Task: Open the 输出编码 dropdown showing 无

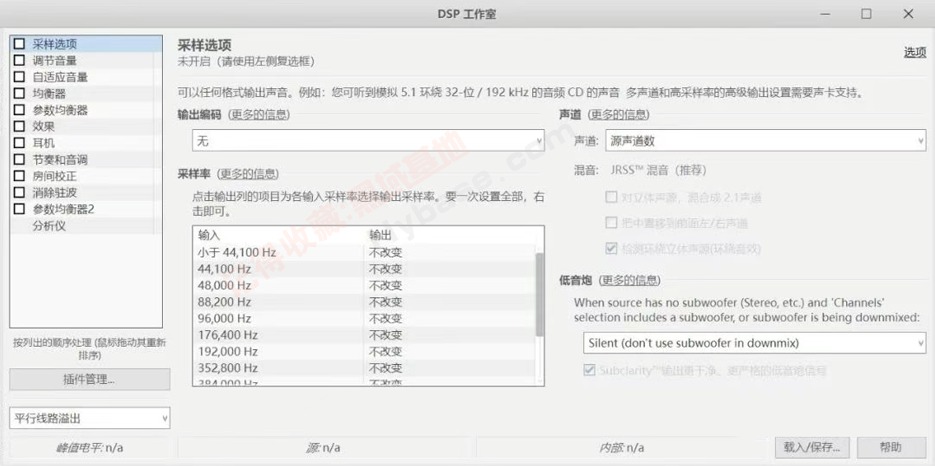Action: click(x=368, y=141)
